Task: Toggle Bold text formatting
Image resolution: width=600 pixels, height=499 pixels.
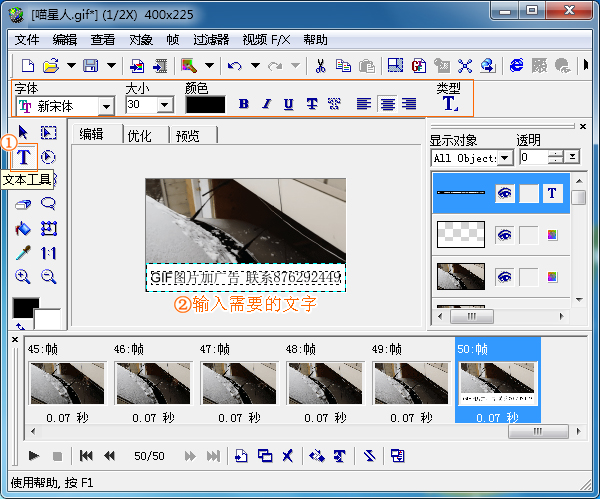Action: (x=243, y=104)
